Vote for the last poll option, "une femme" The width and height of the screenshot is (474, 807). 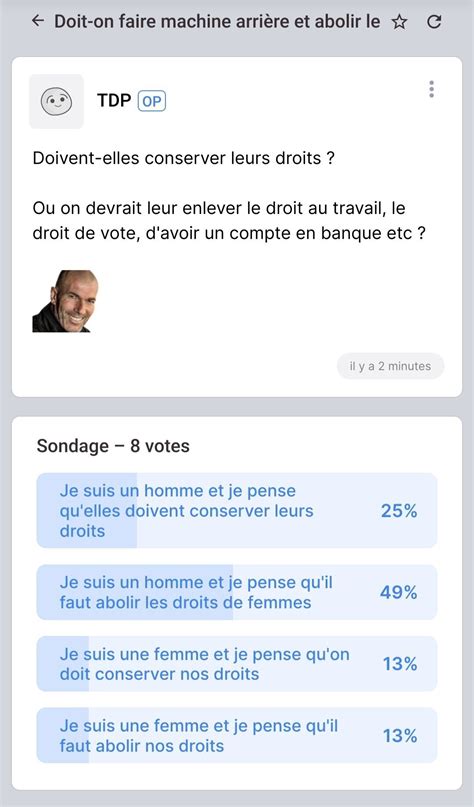[237, 735]
